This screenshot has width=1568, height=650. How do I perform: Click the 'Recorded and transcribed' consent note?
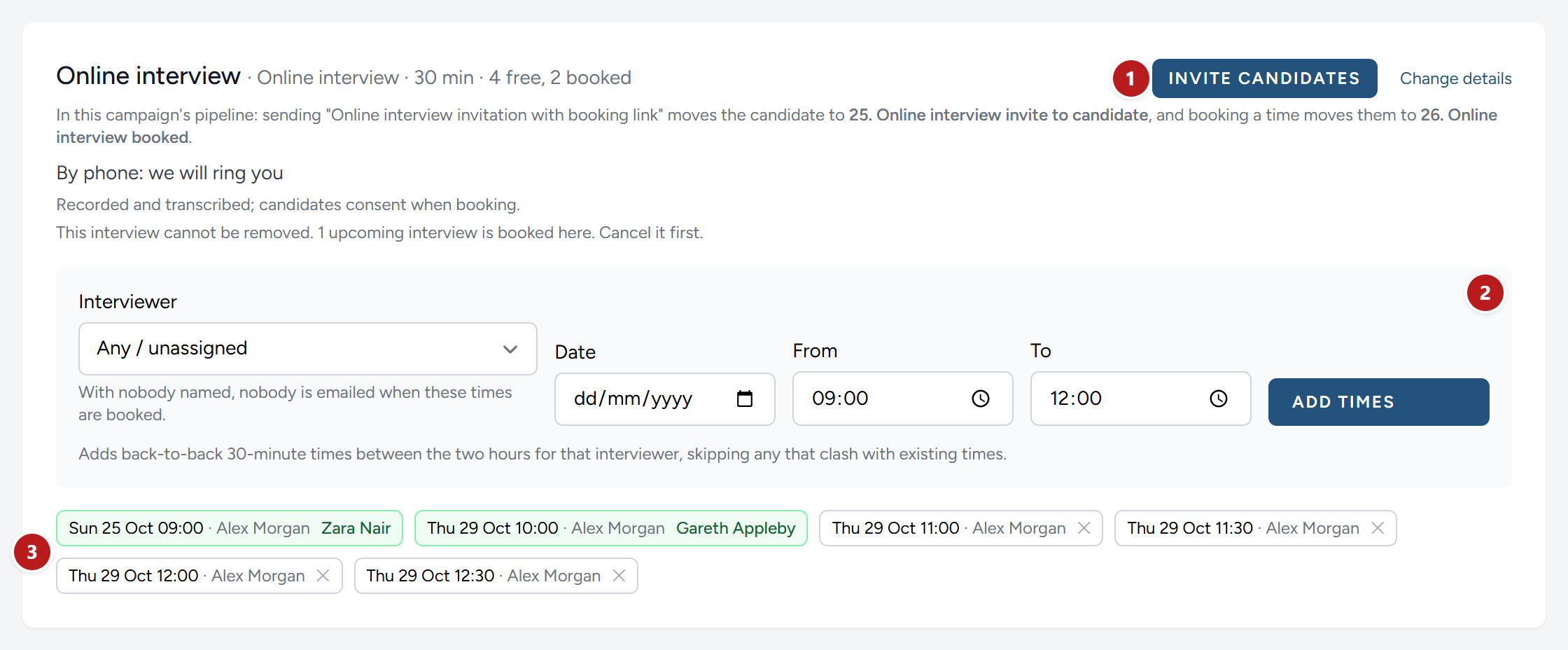(288, 205)
